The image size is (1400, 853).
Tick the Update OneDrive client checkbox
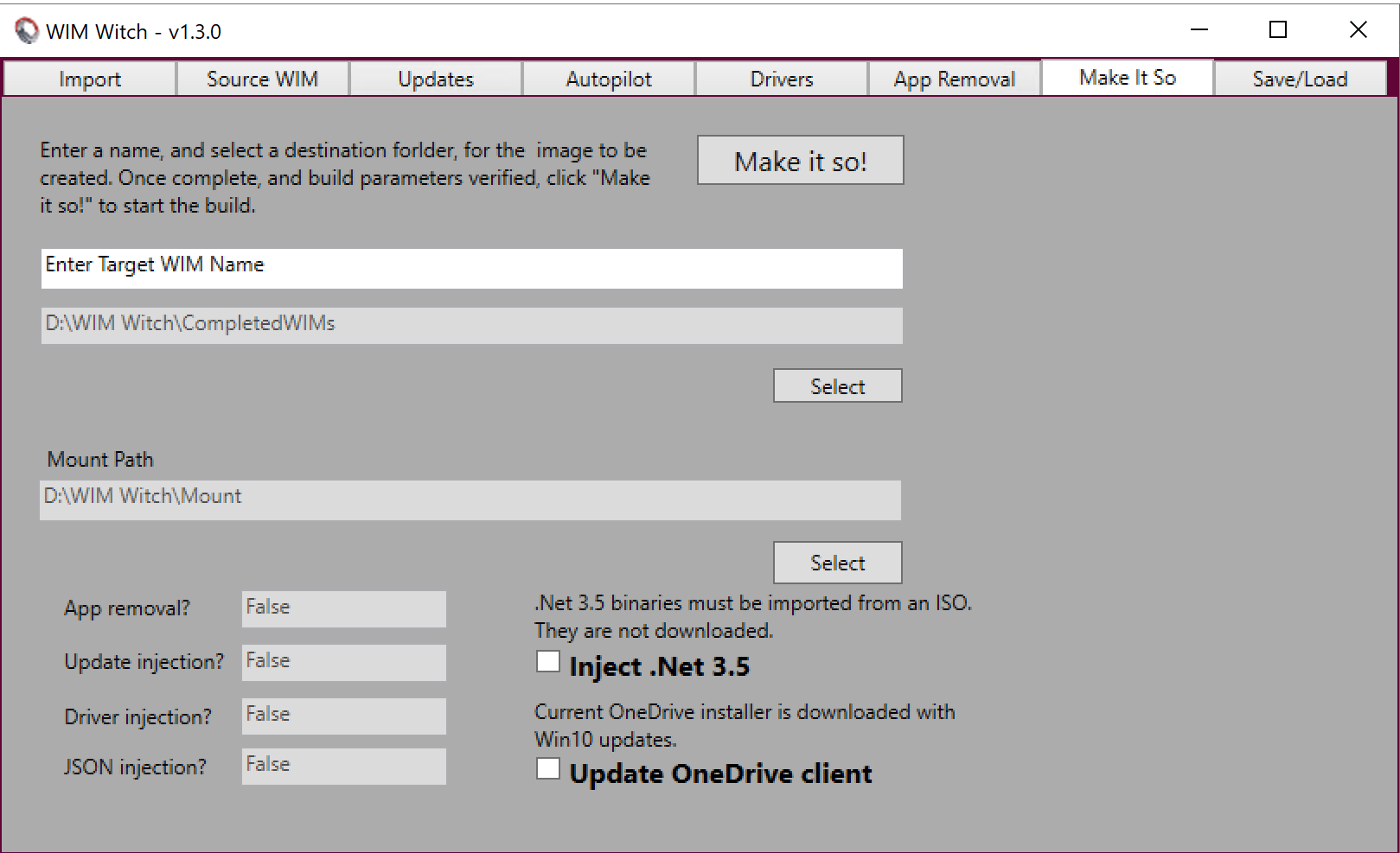[x=548, y=768]
